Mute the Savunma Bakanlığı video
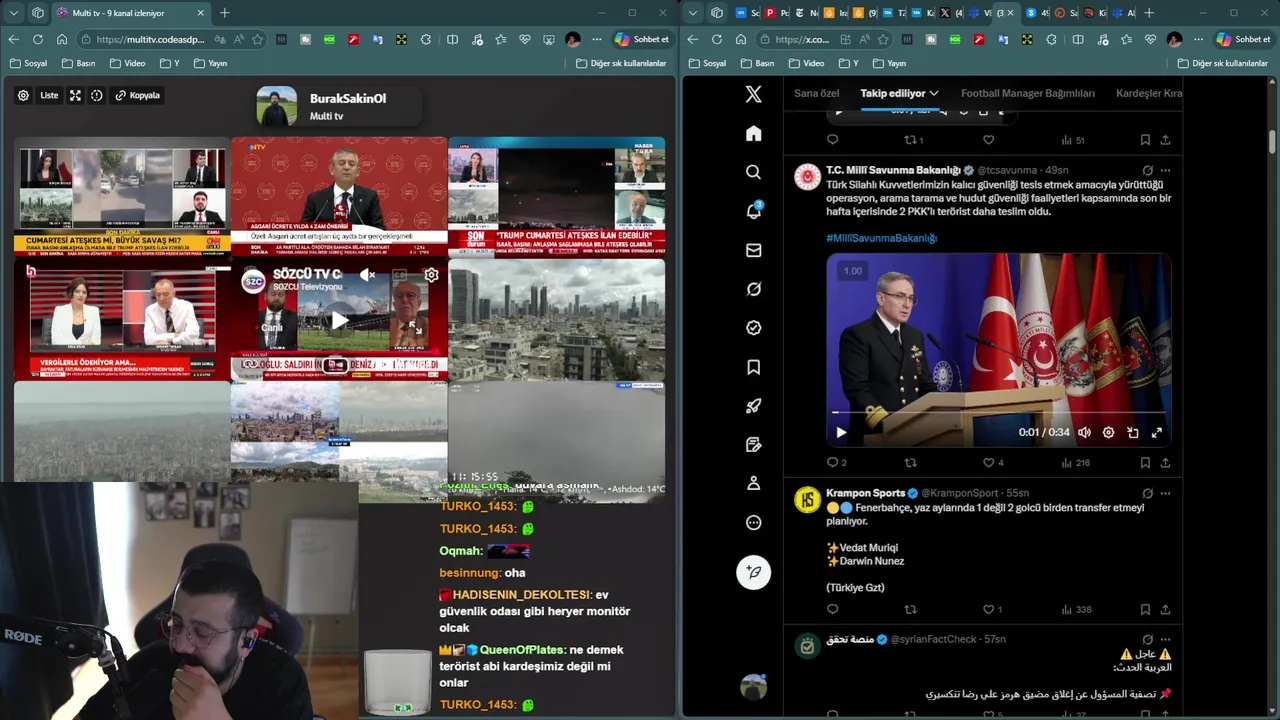This screenshot has height=720, width=1280. pyautogui.click(x=1084, y=432)
